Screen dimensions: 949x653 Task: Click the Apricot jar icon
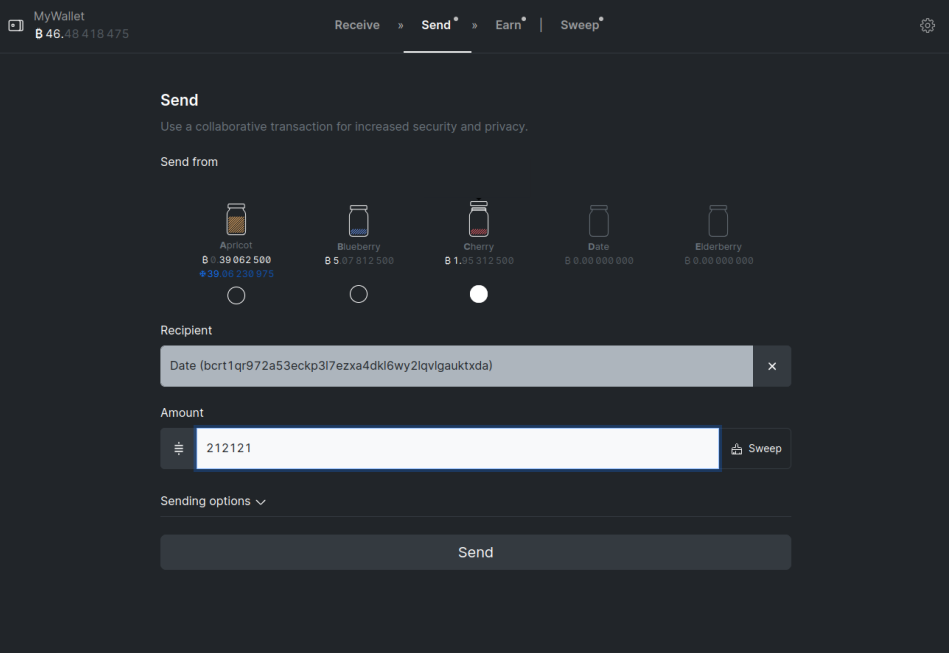click(x=236, y=219)
